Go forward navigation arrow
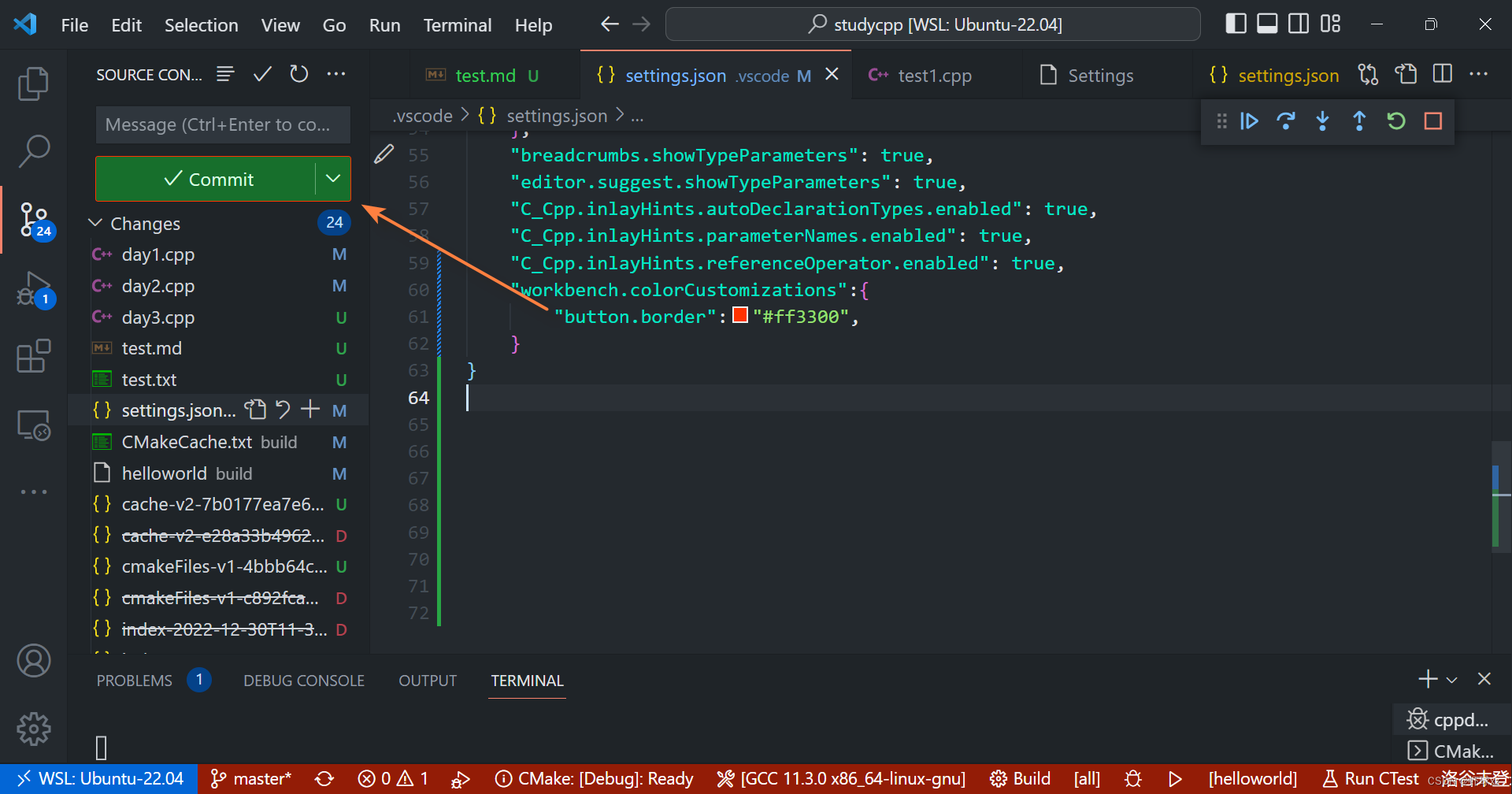This screenshot has width=1512, height=794. 642,24
